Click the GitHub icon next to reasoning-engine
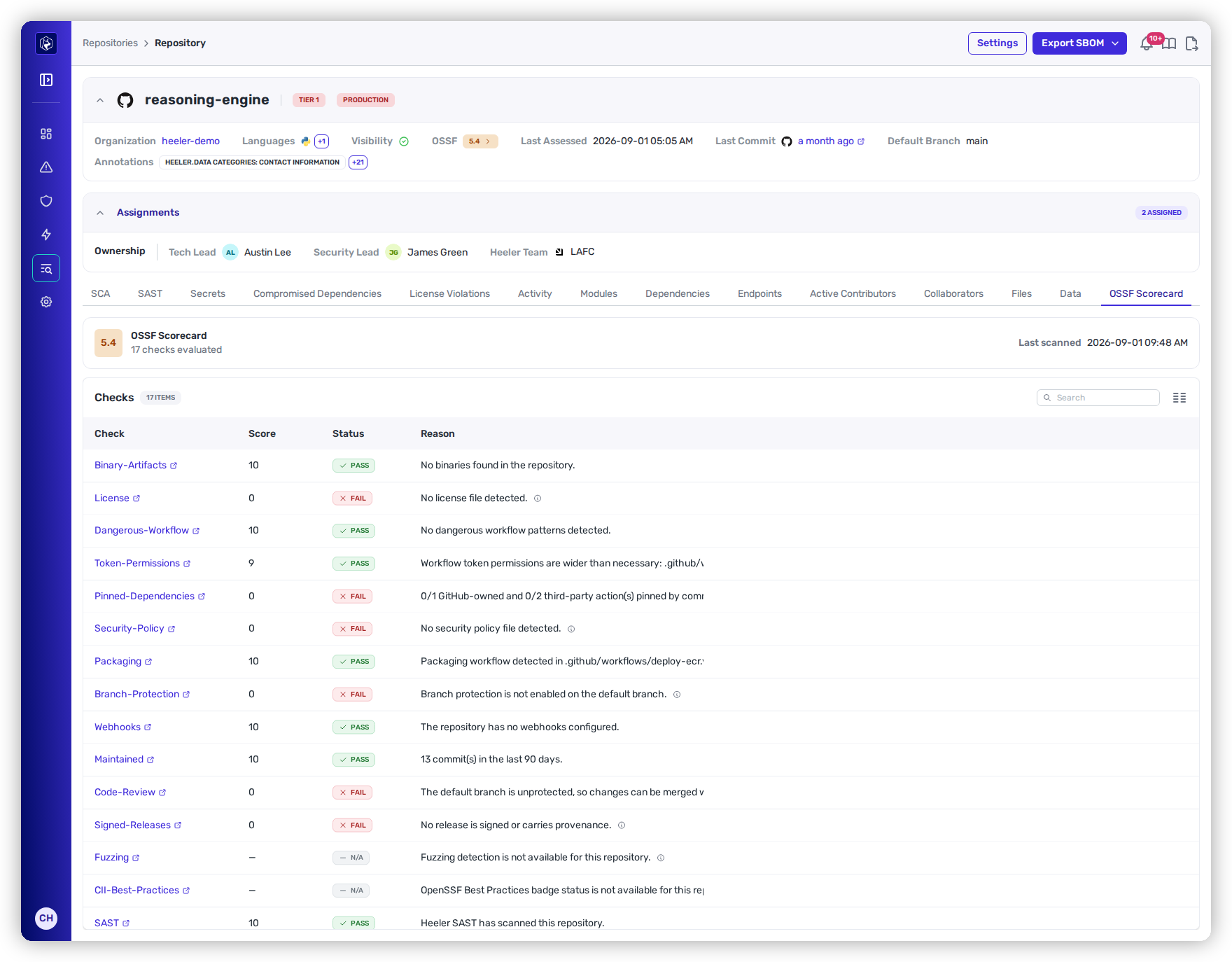1232x962 pixels. tap(125, 100)
